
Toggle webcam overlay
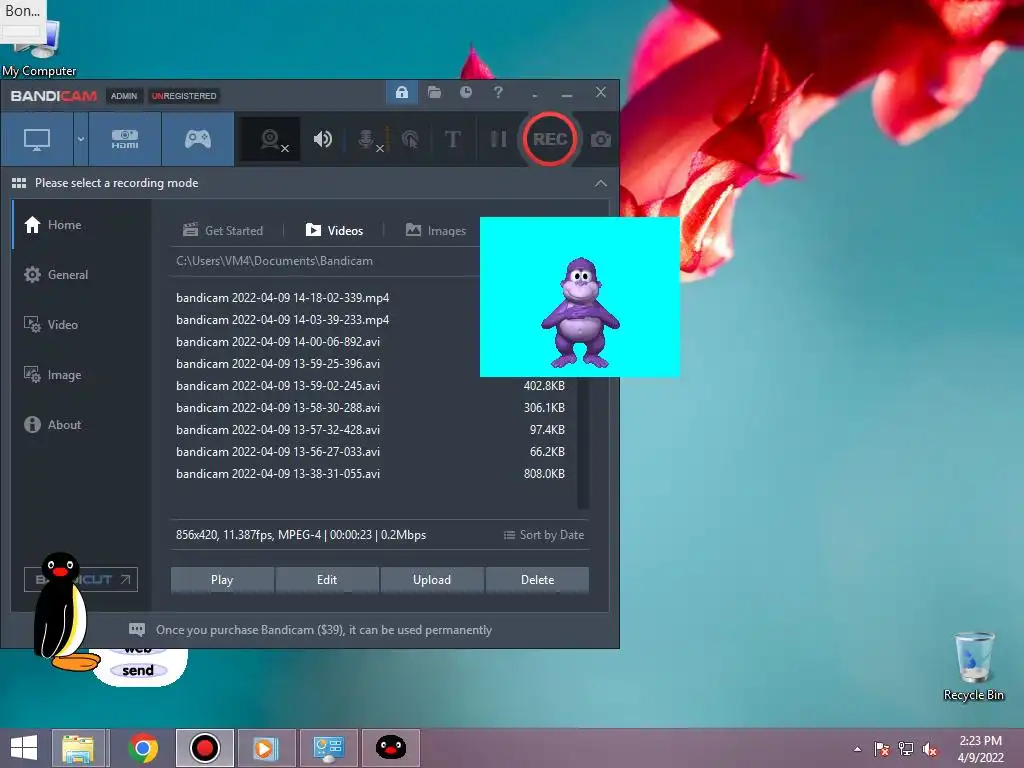(x=271, y=139)
